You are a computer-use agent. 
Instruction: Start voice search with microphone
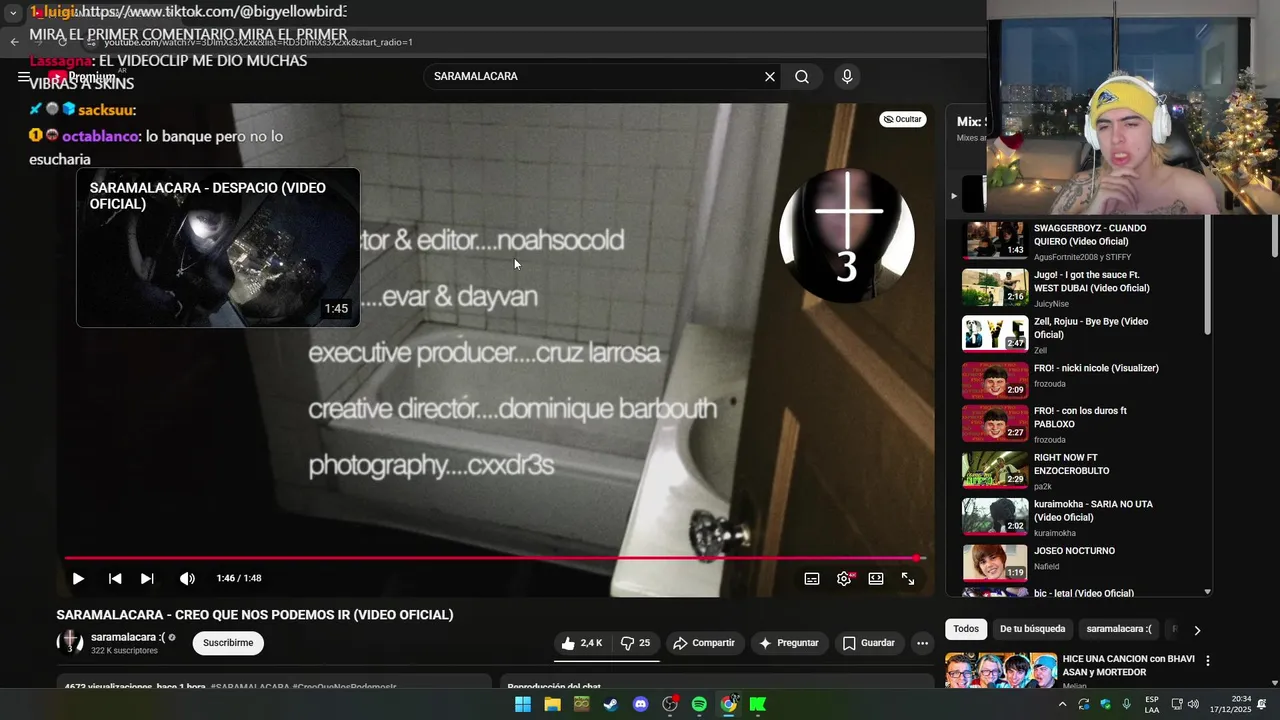point(847,76)
